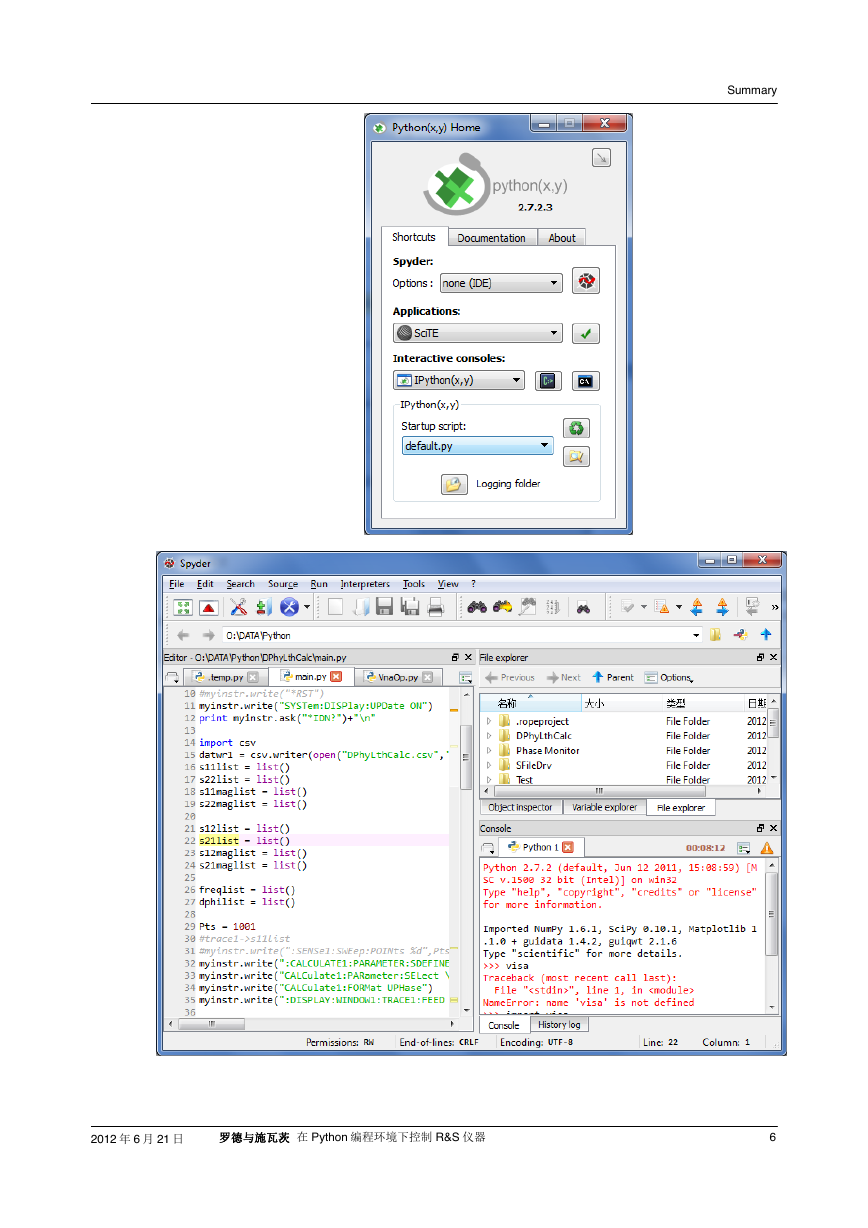Screen dimensions: 868x1228
Task: Open the Applications dropdown showing SciTE
Action: (x=478, y=333)
